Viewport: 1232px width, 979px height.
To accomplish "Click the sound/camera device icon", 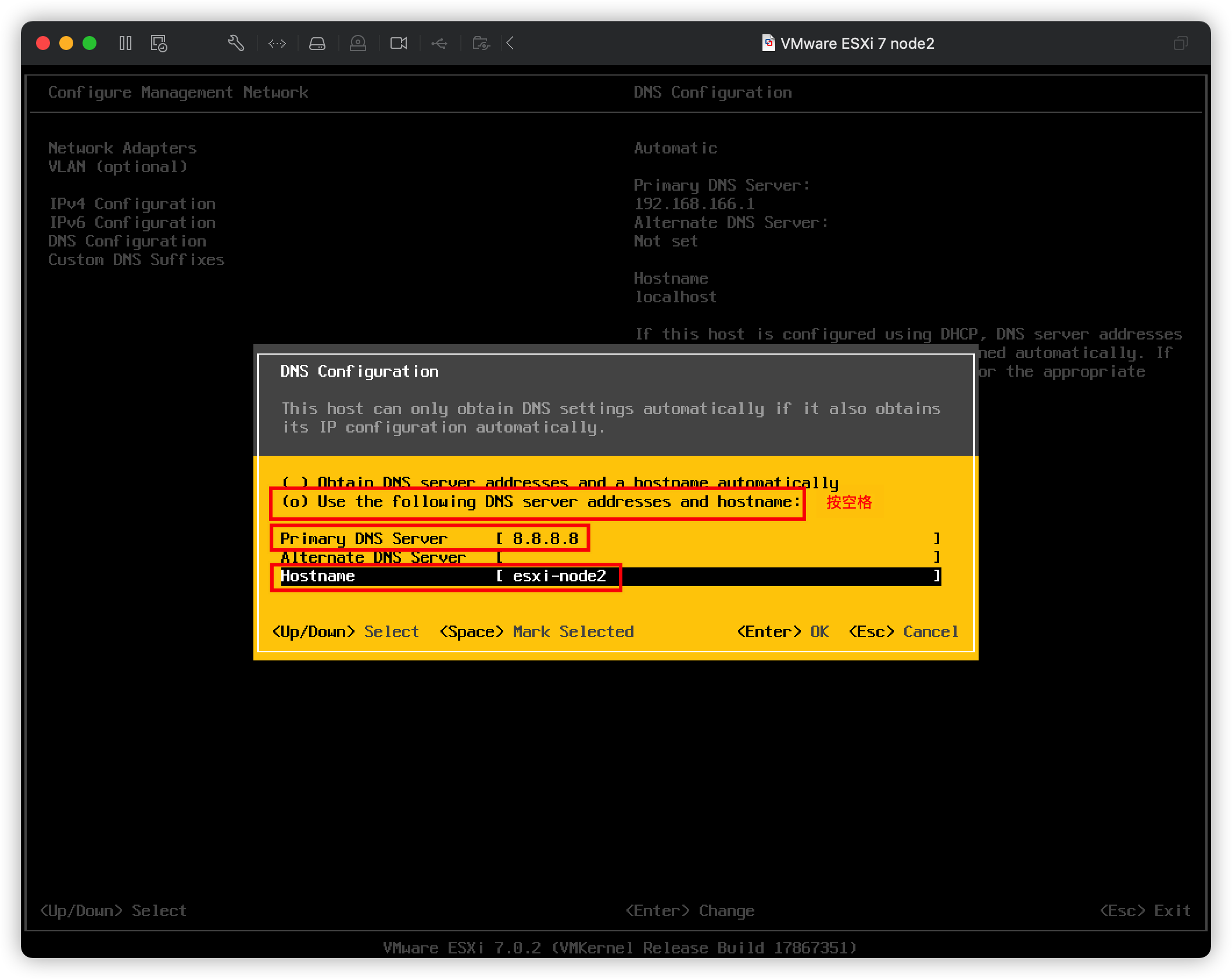I will pyautogui.click(x=358, y=43).
